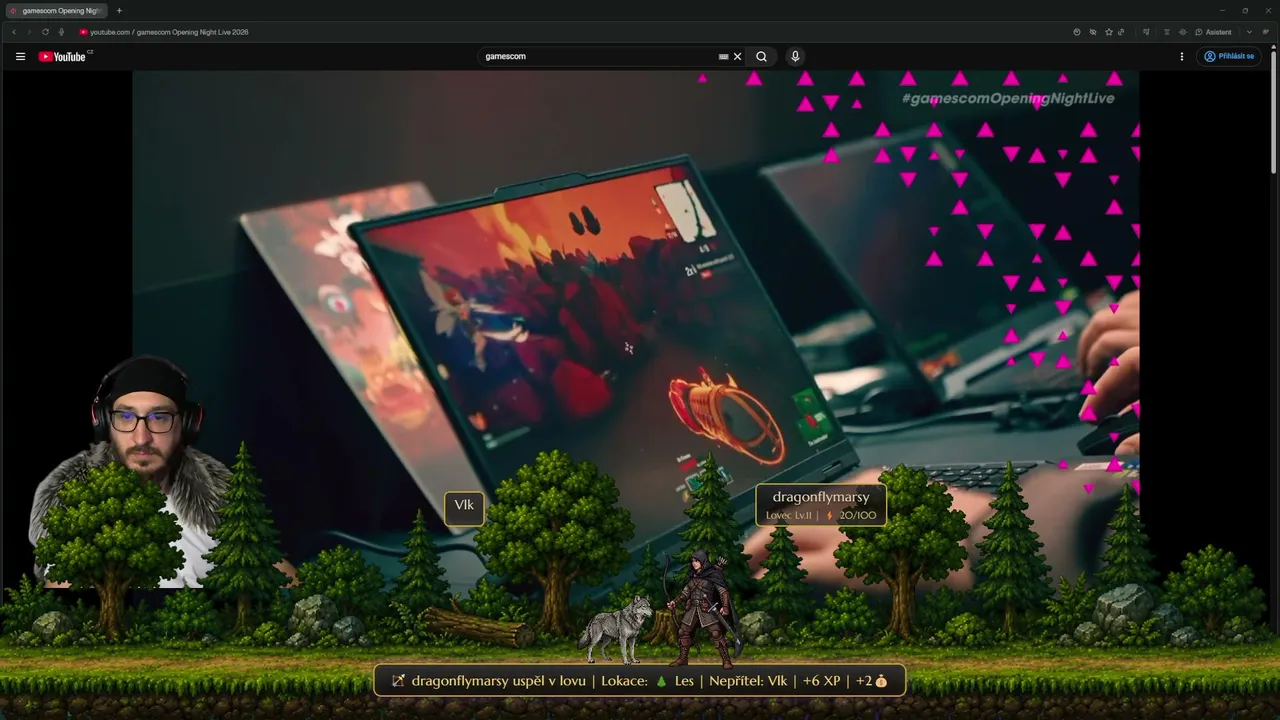Viewport: 1280px width, 720px height.
Task: Click the 'Nepřítel: Vlk' banner text
Action: point(748,681)
